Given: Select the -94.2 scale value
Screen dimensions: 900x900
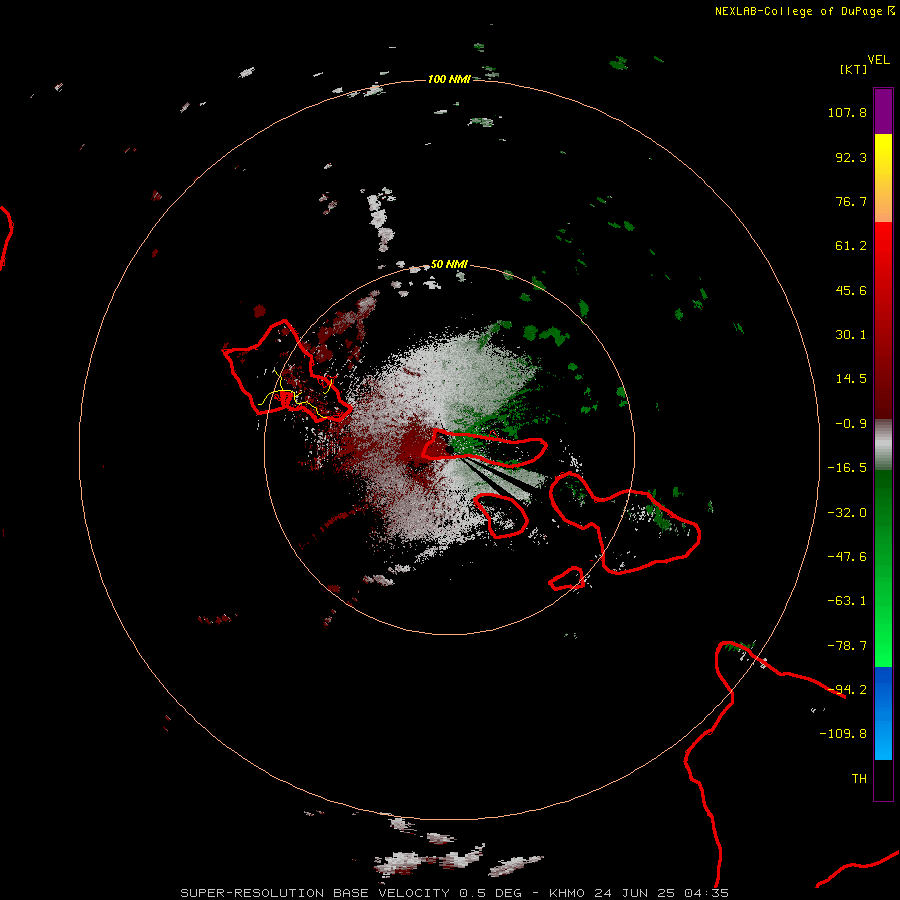Looking at the screenshot, I should 847,690.
